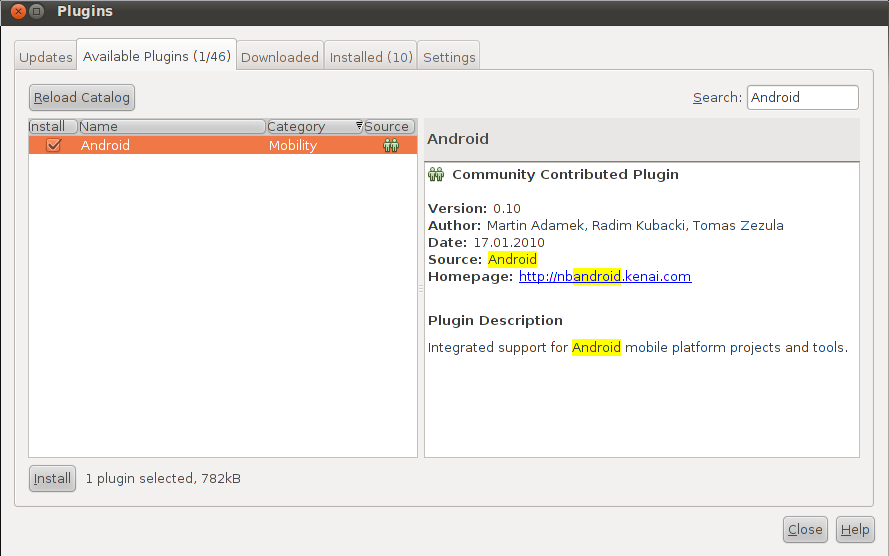Click the Plugin Description heading
This screenshot has height=556, width=889.
[495, 320]
